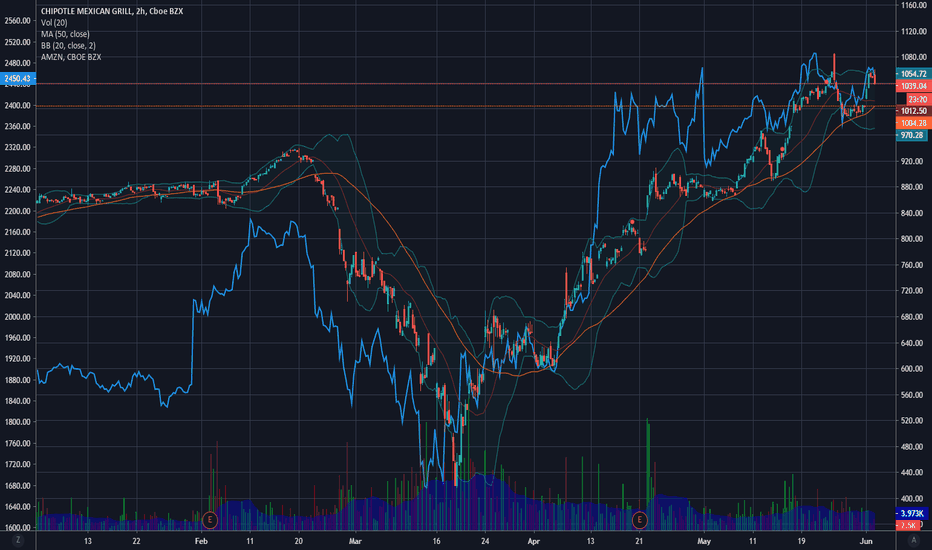Screen dimensions: 932x550
Task: Click the 970.28 lower band label
Action: 912,136
